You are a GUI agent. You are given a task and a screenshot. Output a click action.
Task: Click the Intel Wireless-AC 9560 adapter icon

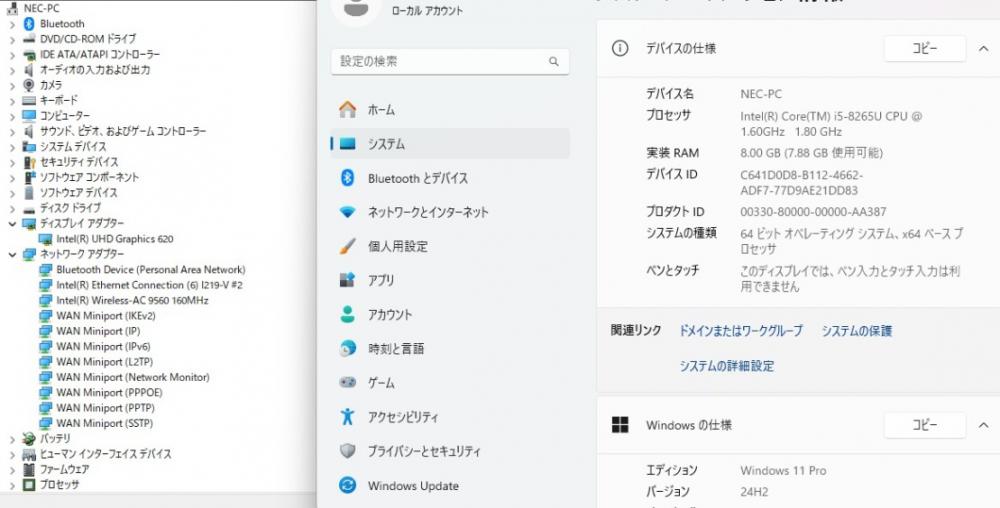coord(45,300)
